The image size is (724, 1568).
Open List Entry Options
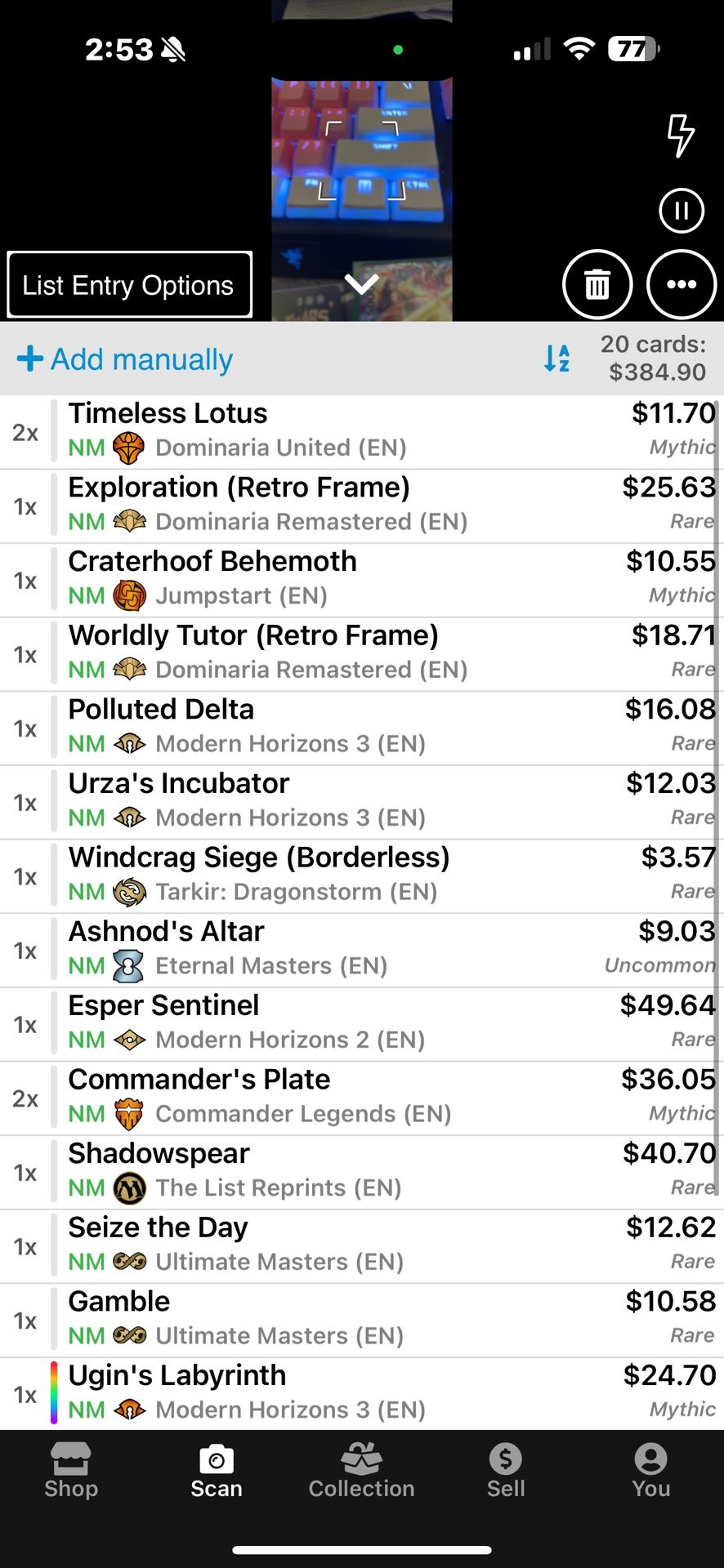(x=129, y=285)
